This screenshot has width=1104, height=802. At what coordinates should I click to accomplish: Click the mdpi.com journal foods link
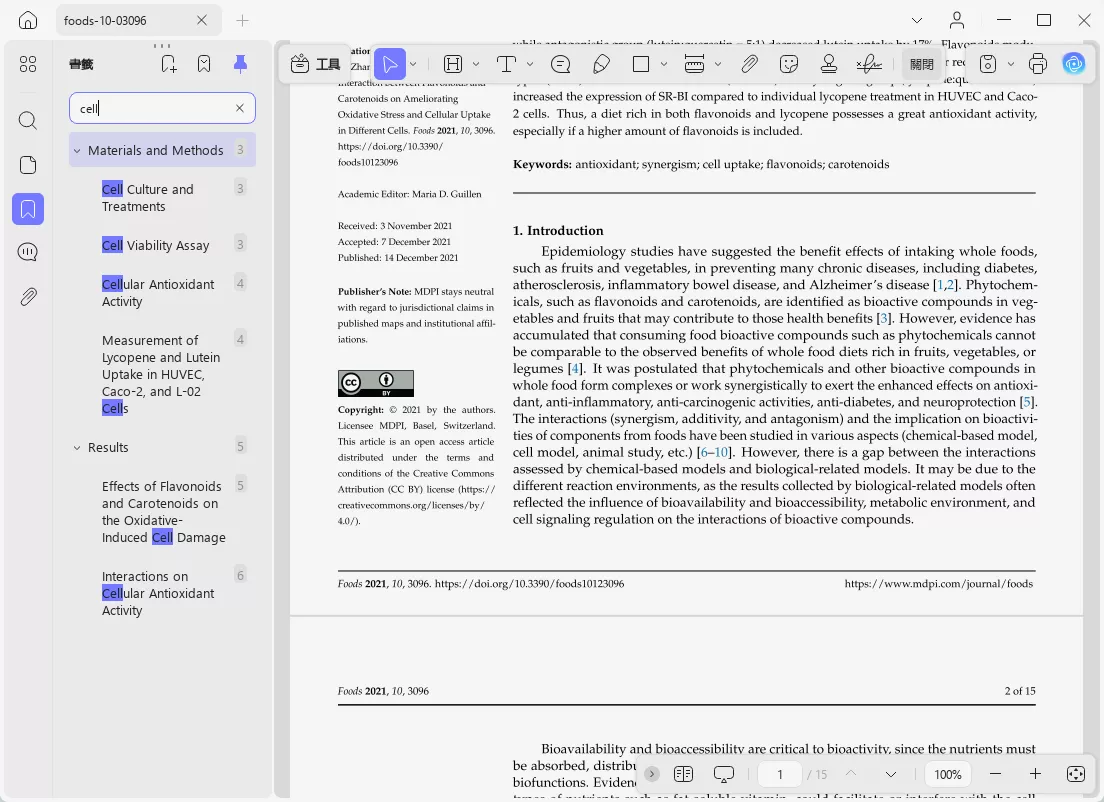[939, 584]
